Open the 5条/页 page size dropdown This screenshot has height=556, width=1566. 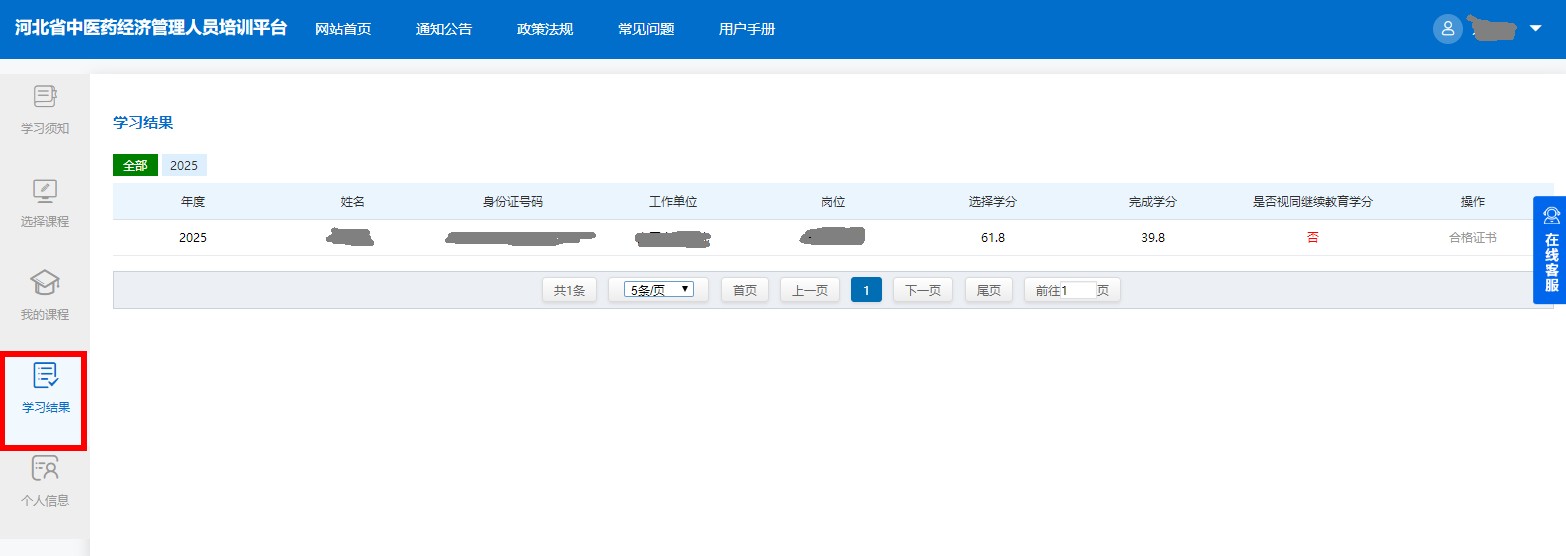658,290
